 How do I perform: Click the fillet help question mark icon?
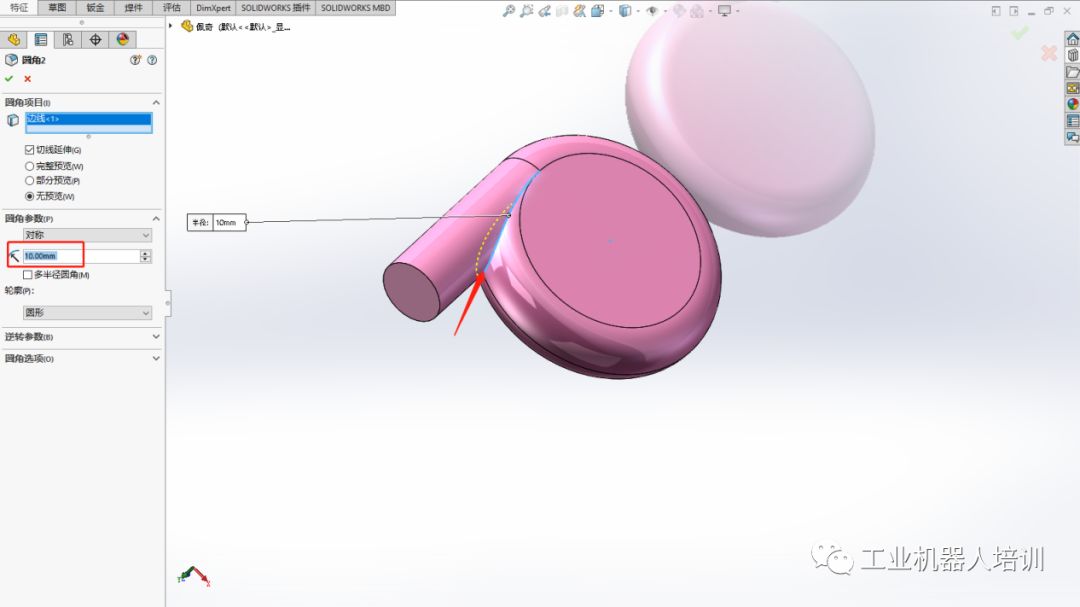point(152,60)
